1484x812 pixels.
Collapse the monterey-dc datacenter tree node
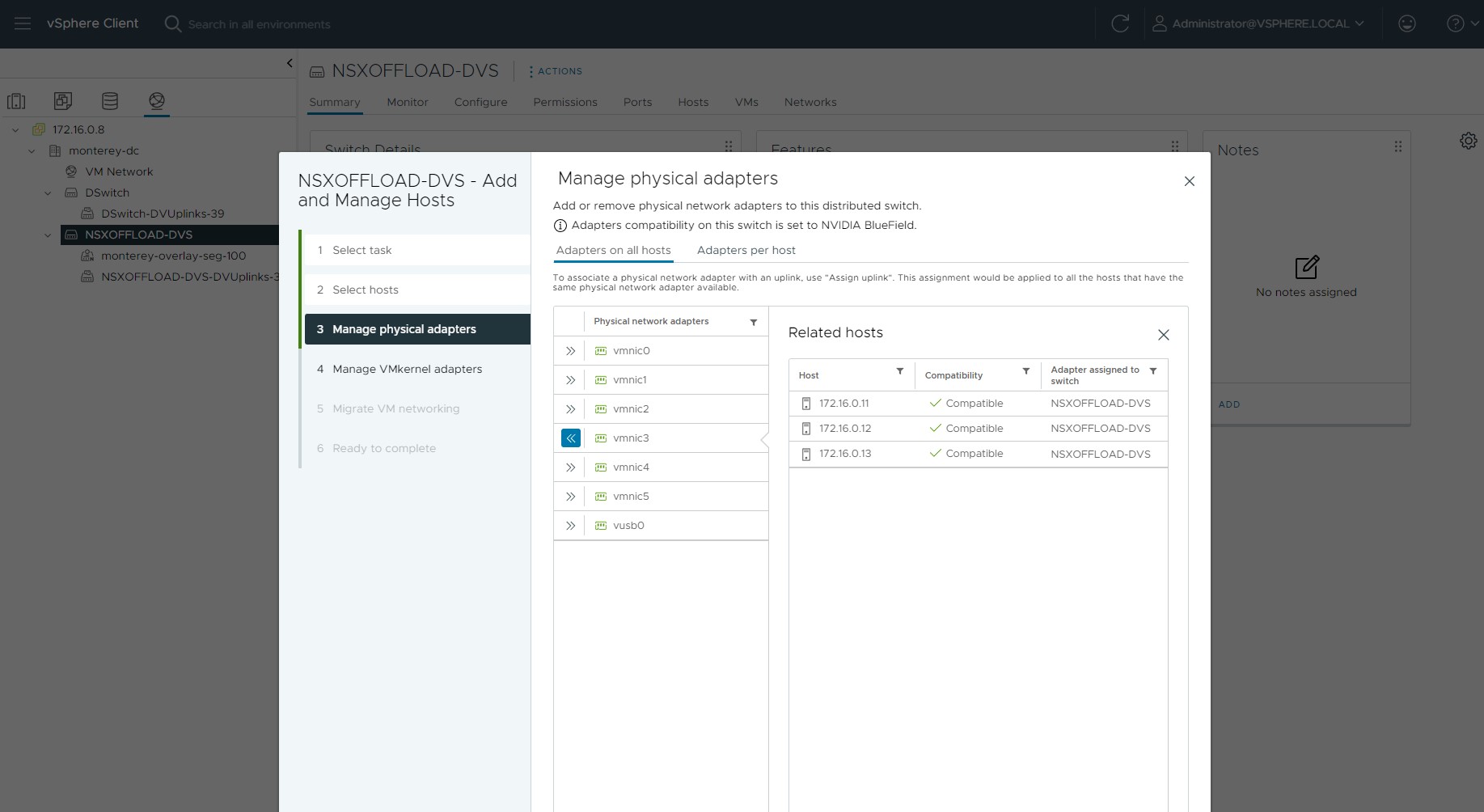click(x=32, y=151)
